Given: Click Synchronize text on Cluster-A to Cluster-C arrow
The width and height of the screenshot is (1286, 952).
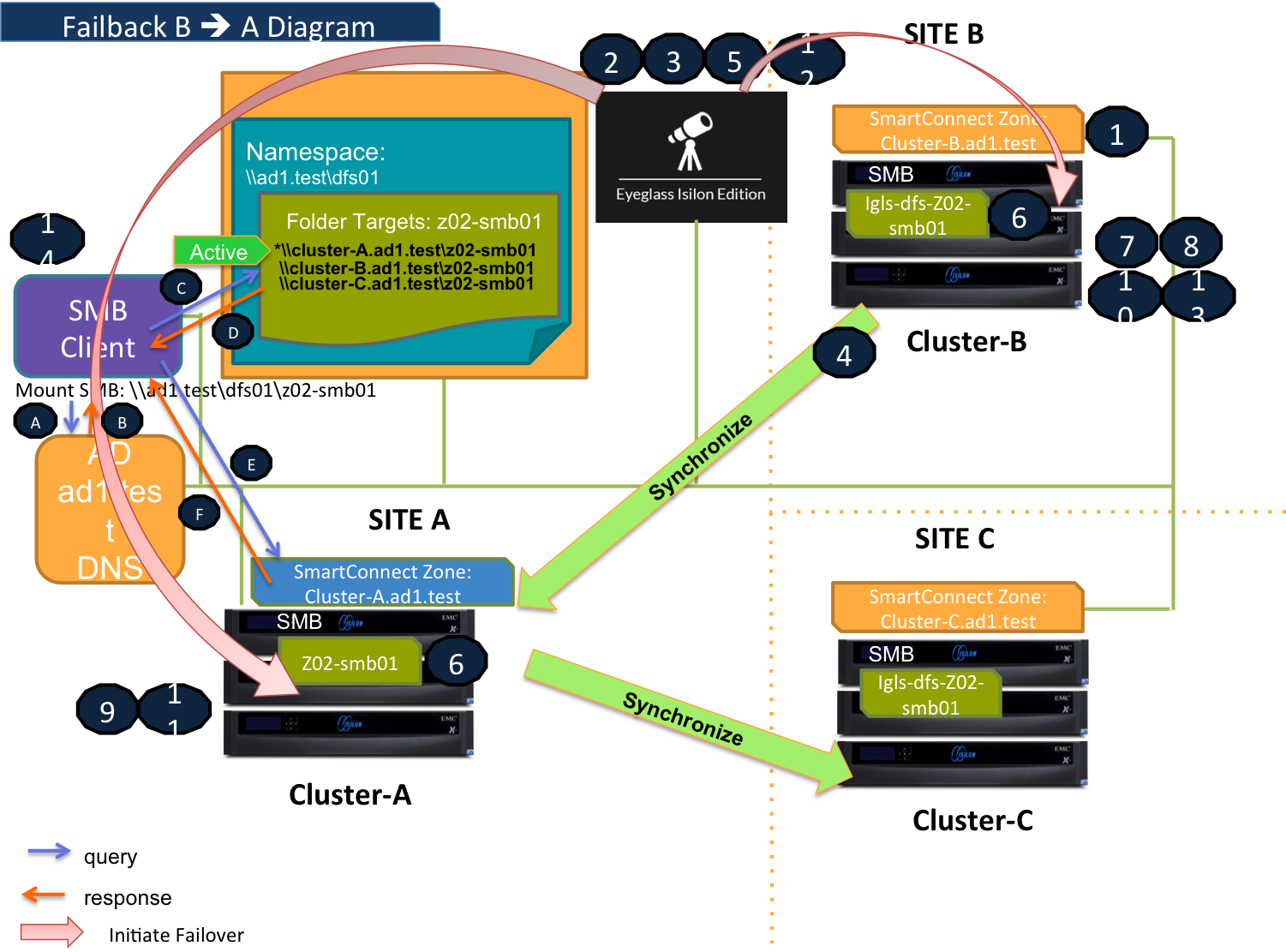Looking at the screenshot, I should coord(683,718).
